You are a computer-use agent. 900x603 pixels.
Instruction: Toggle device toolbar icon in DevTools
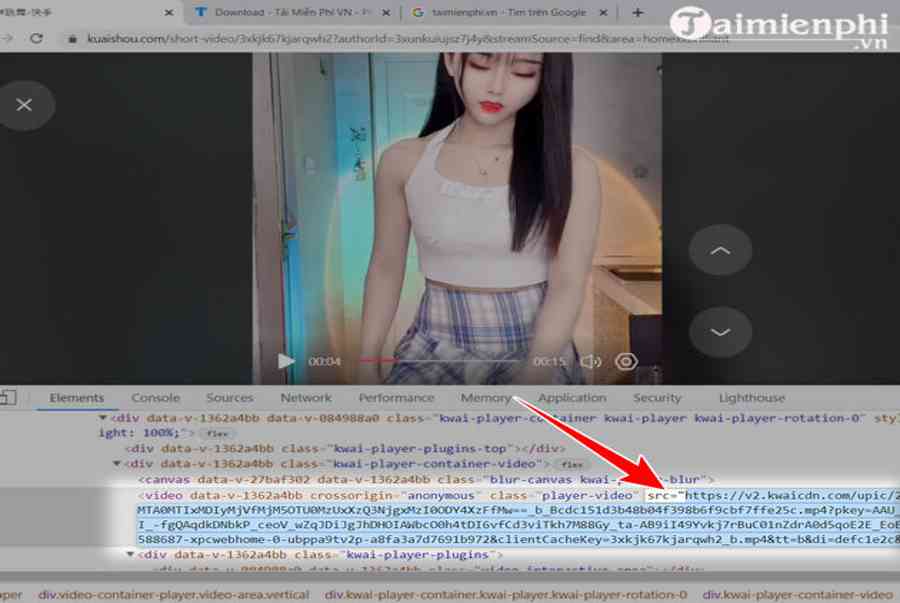click(8, 398)
